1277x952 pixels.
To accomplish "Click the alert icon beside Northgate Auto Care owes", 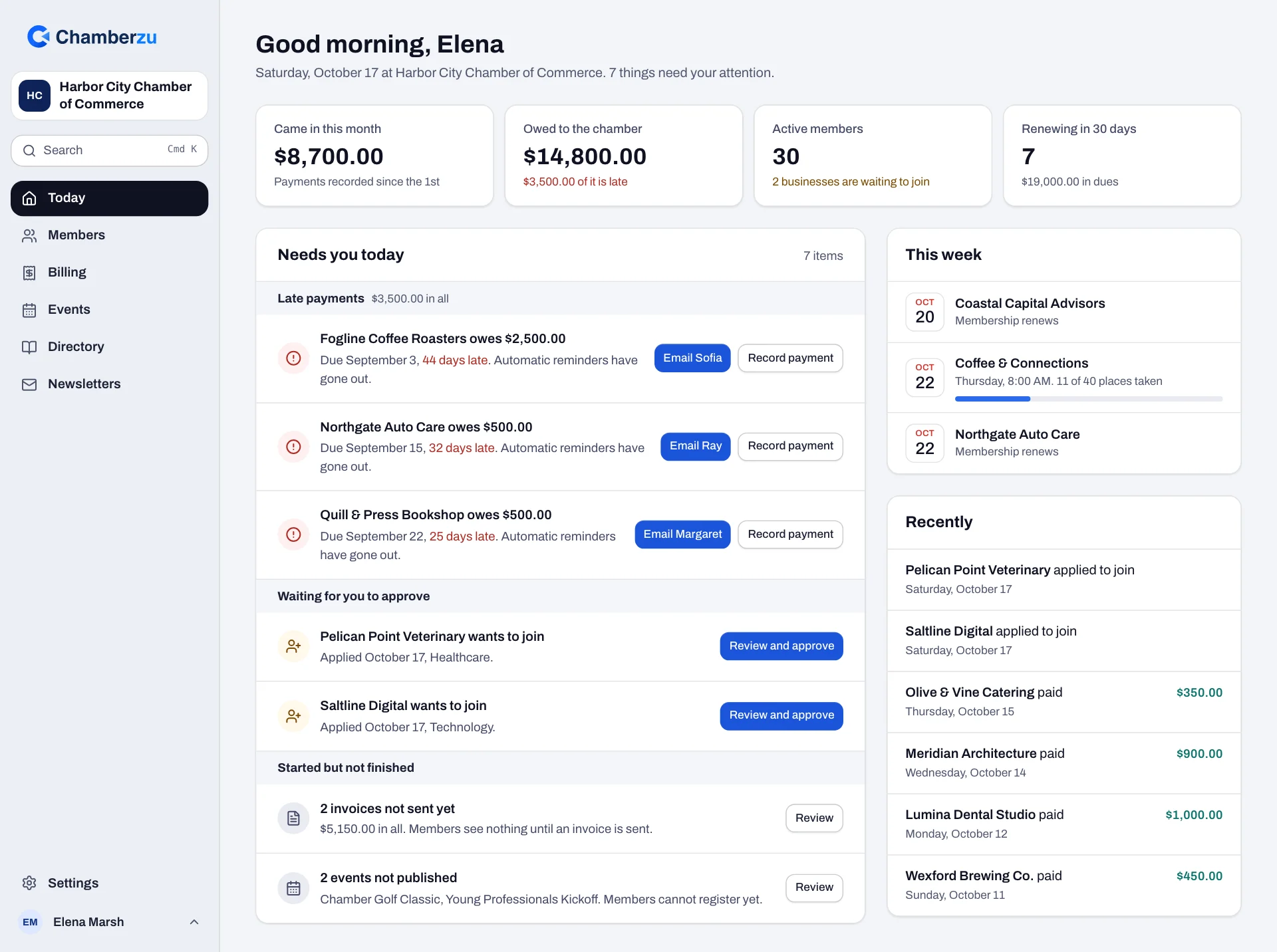I will [293, 447].
